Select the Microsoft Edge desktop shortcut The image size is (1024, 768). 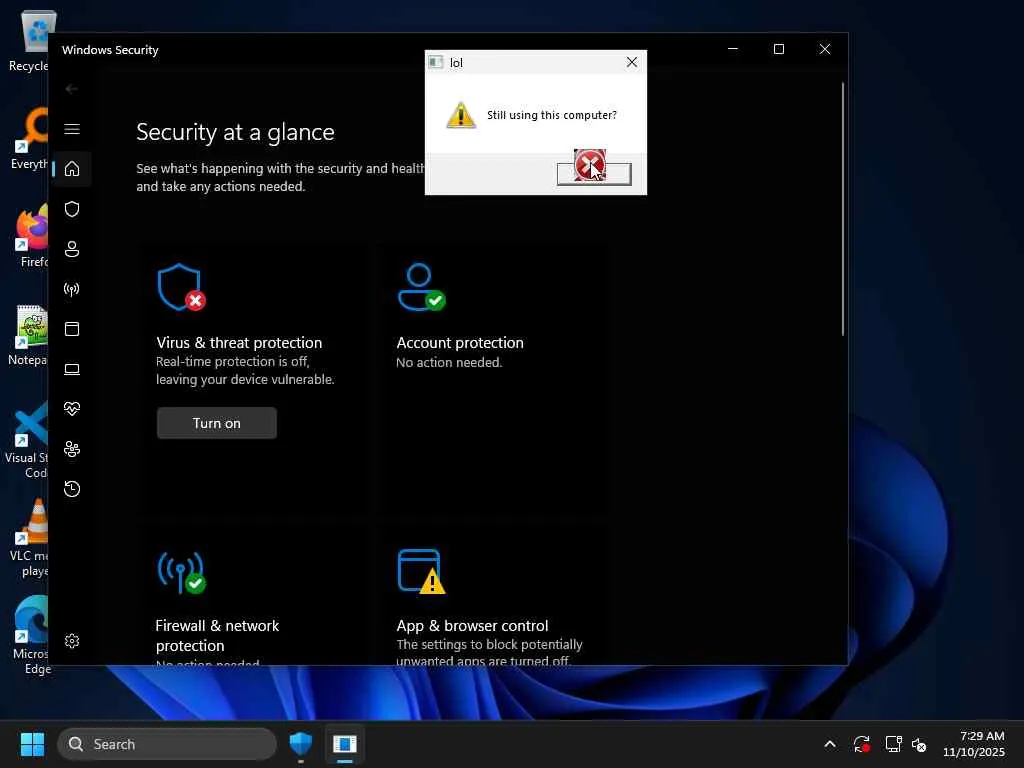[x=29, y=635]
